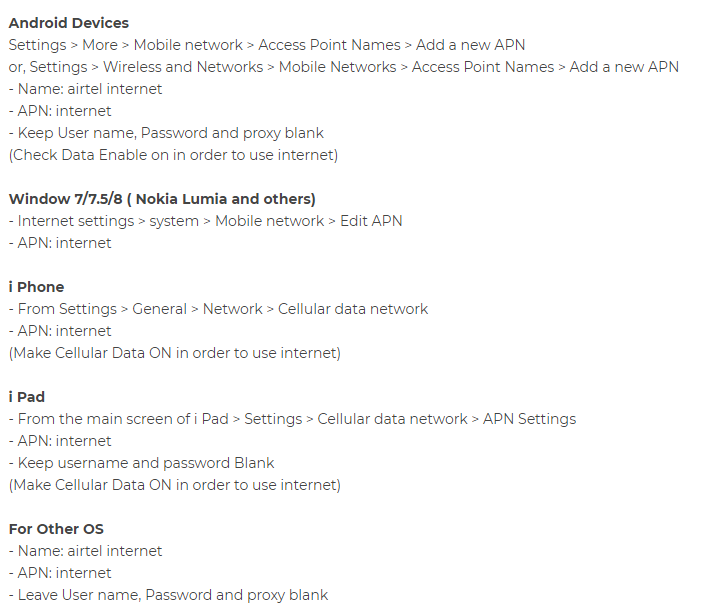
Task: Click the i Phone heading
Action: (36, 287)
